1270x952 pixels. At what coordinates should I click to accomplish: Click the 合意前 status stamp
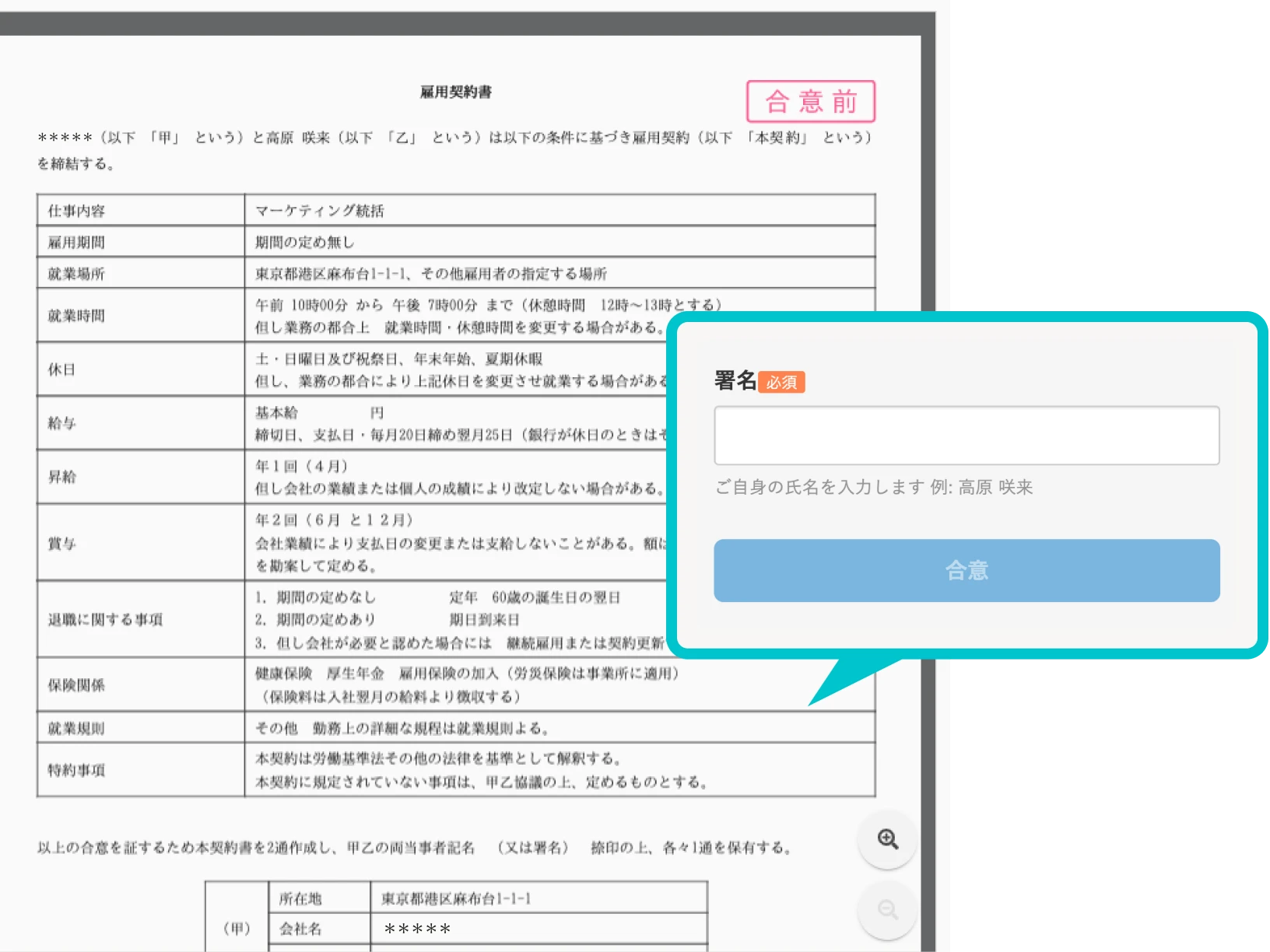[811, 101]
